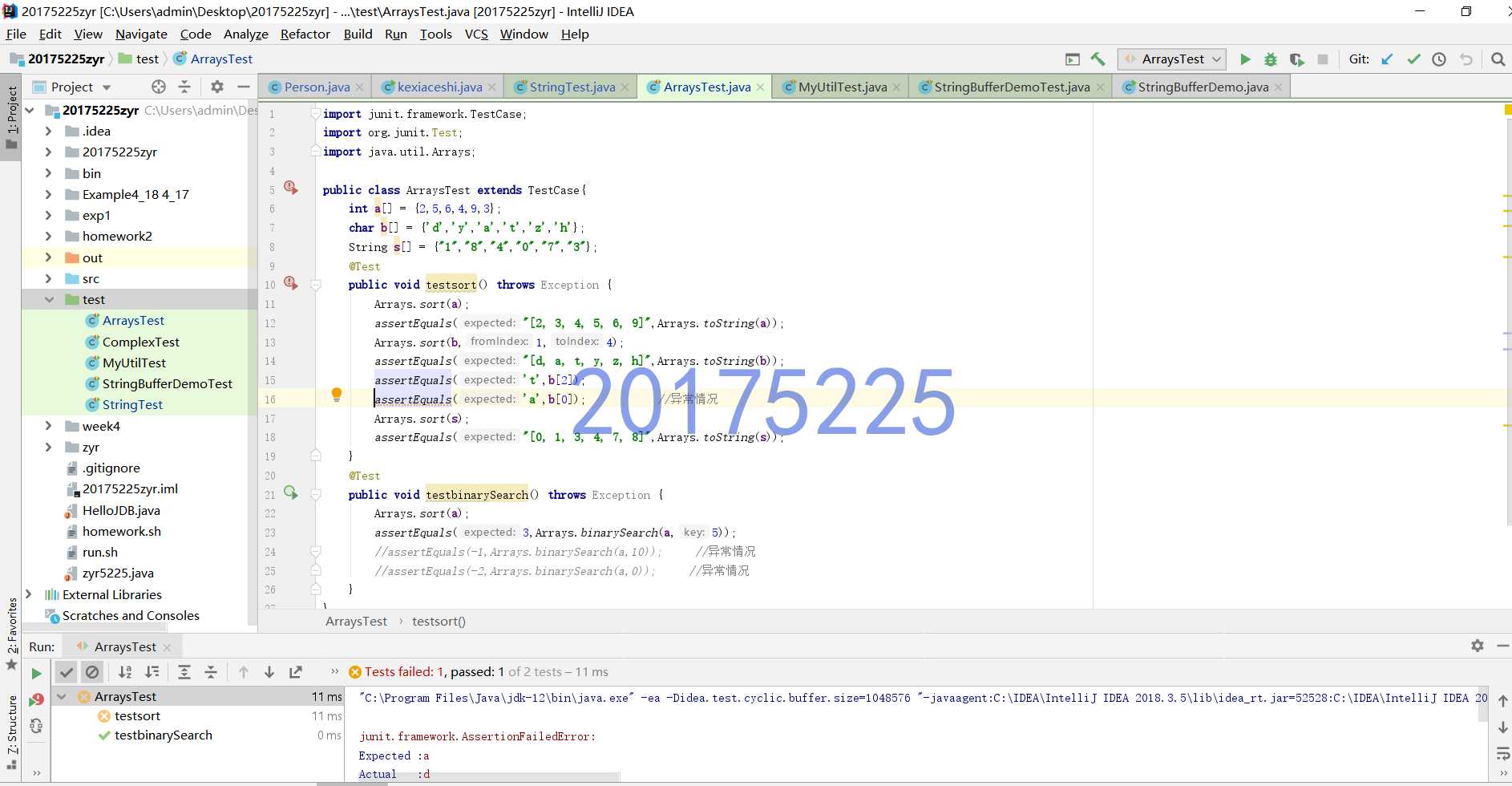
Task: Open Git history clock icon
Action: [1440, 59]
